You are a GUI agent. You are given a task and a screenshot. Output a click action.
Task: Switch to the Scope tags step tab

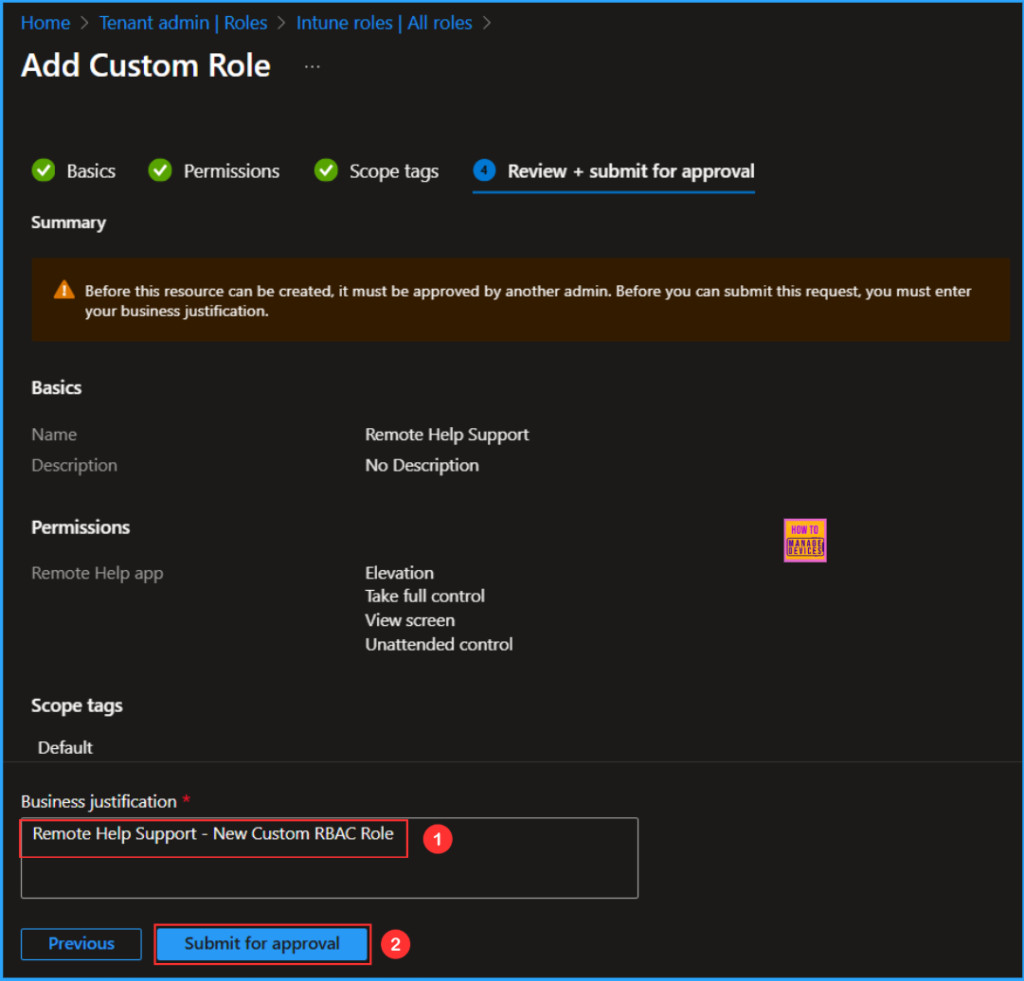pyautogui.click(x=376, y=171)
